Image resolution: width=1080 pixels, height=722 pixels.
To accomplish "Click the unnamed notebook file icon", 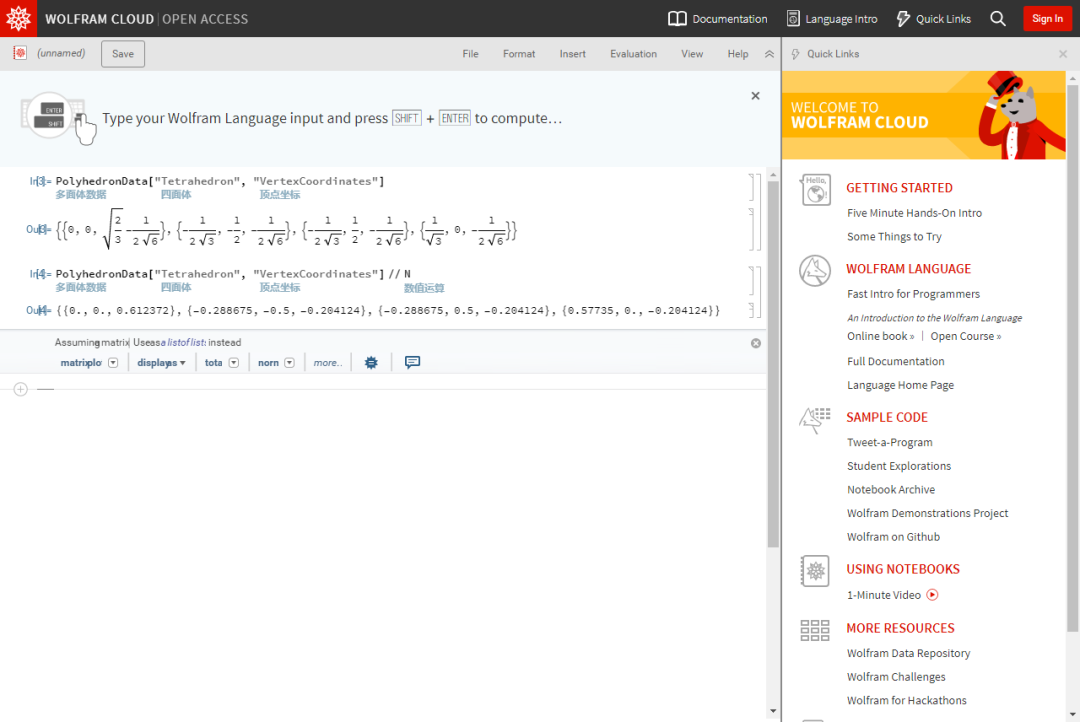I will pyautogui.click(x=20, y=53).
